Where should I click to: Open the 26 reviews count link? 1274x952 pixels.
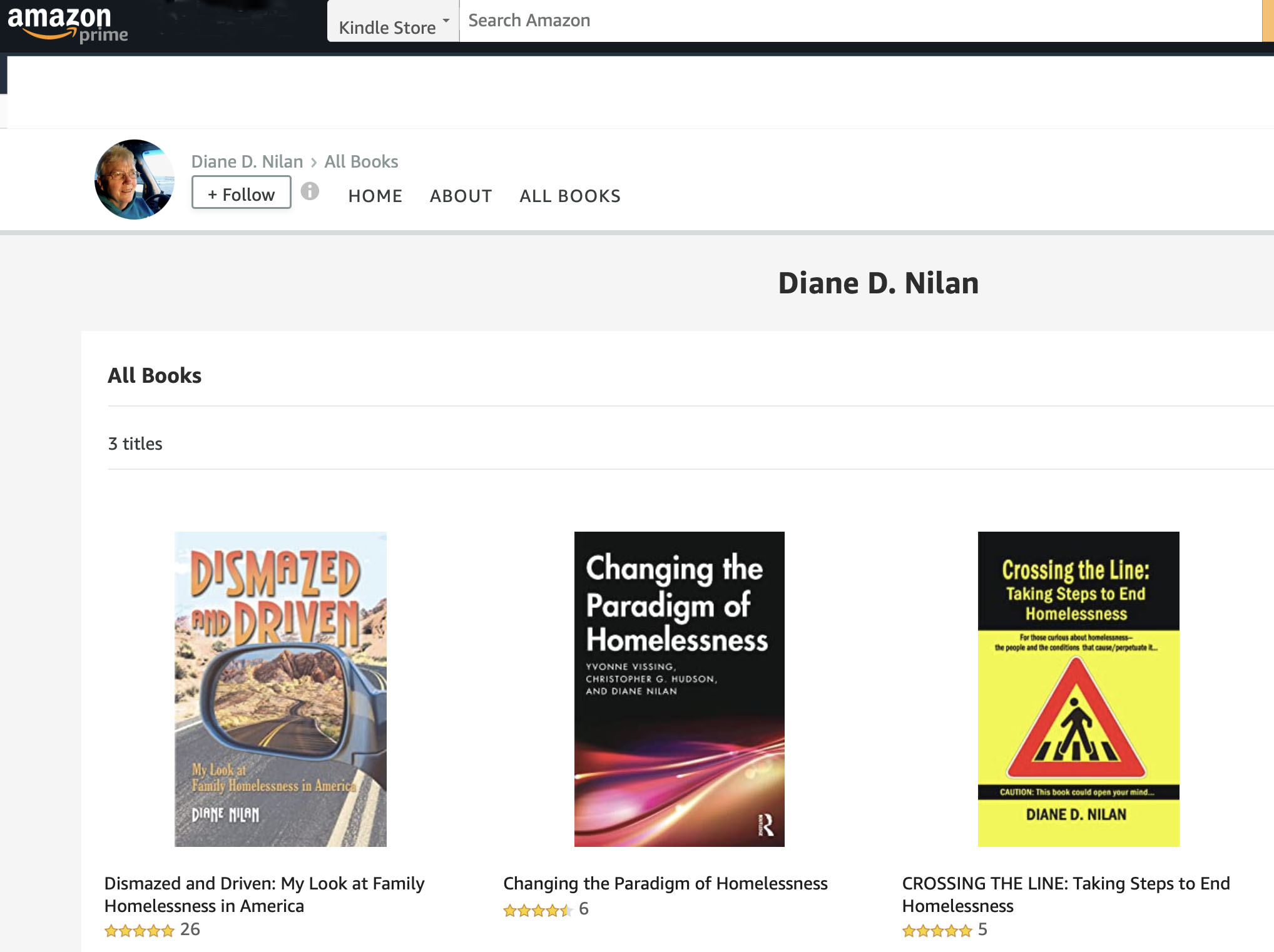(x=190, y=929)
